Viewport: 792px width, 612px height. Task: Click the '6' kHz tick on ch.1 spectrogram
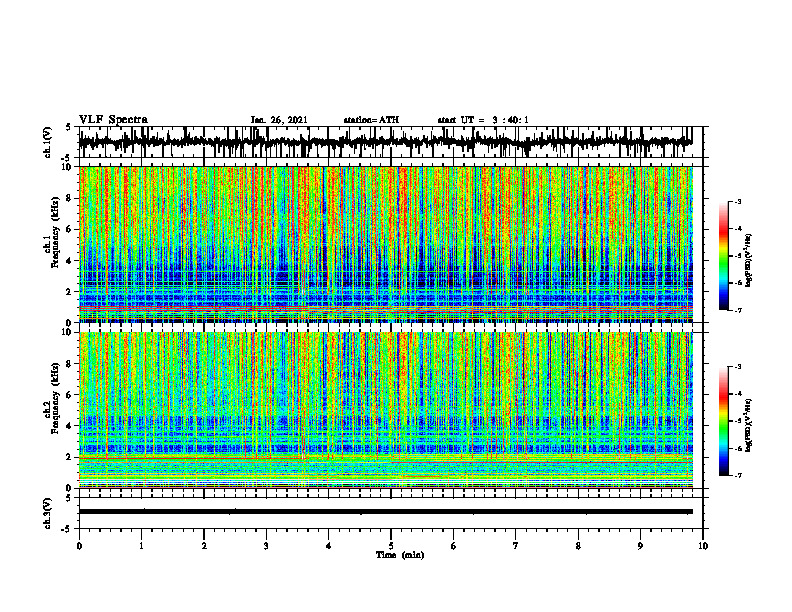coord(70,229)
